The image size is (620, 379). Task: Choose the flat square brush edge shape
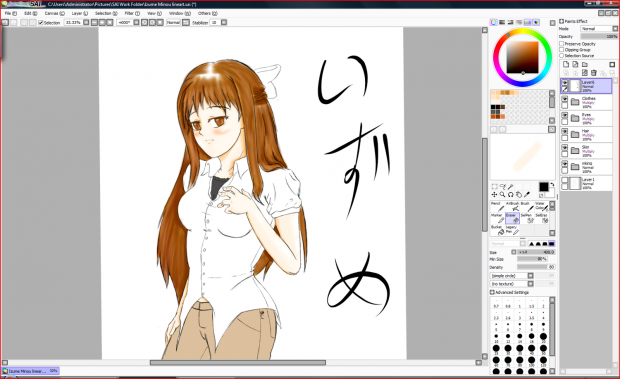552,244
